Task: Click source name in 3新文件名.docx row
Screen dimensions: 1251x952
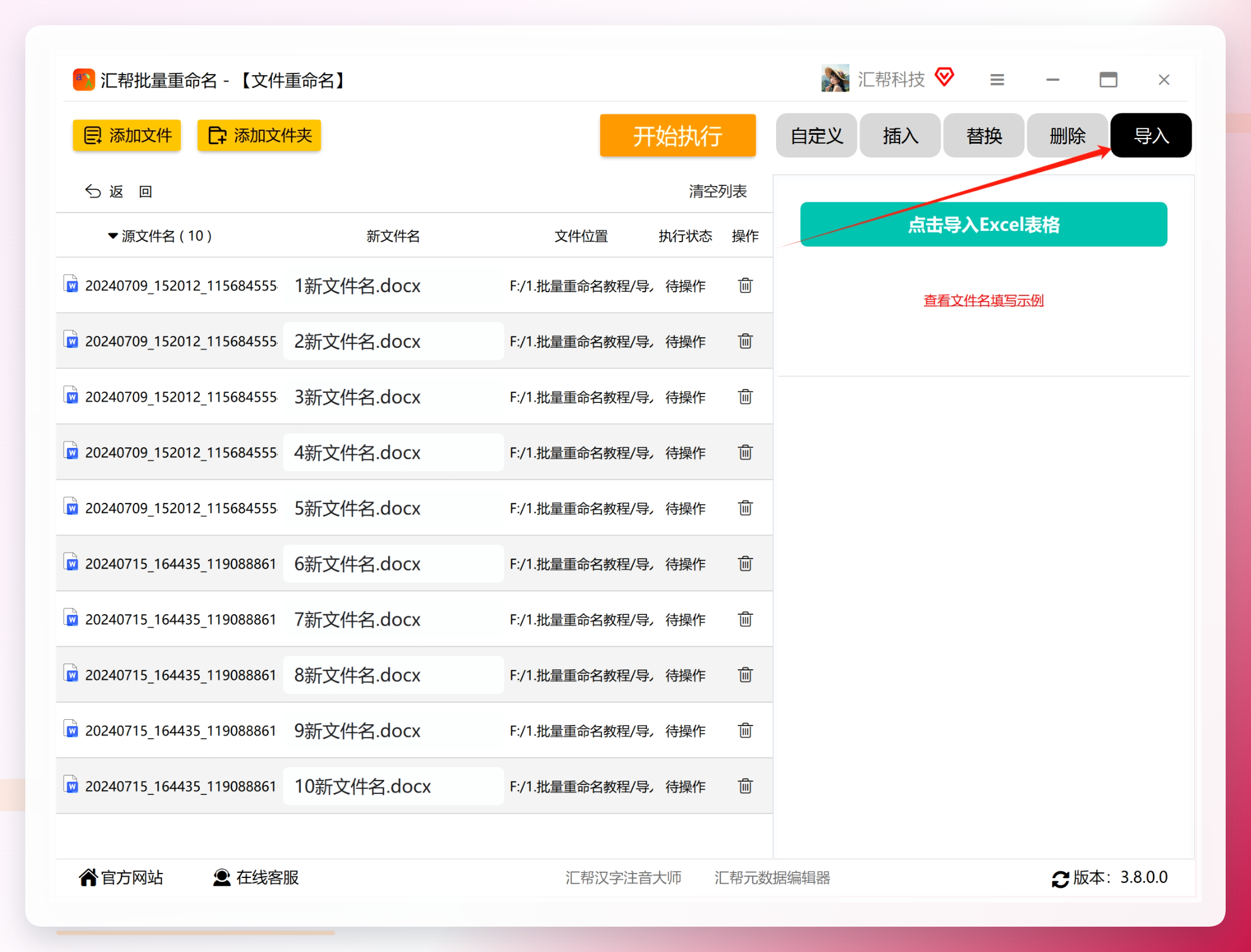Action: (x=181, y=397)
